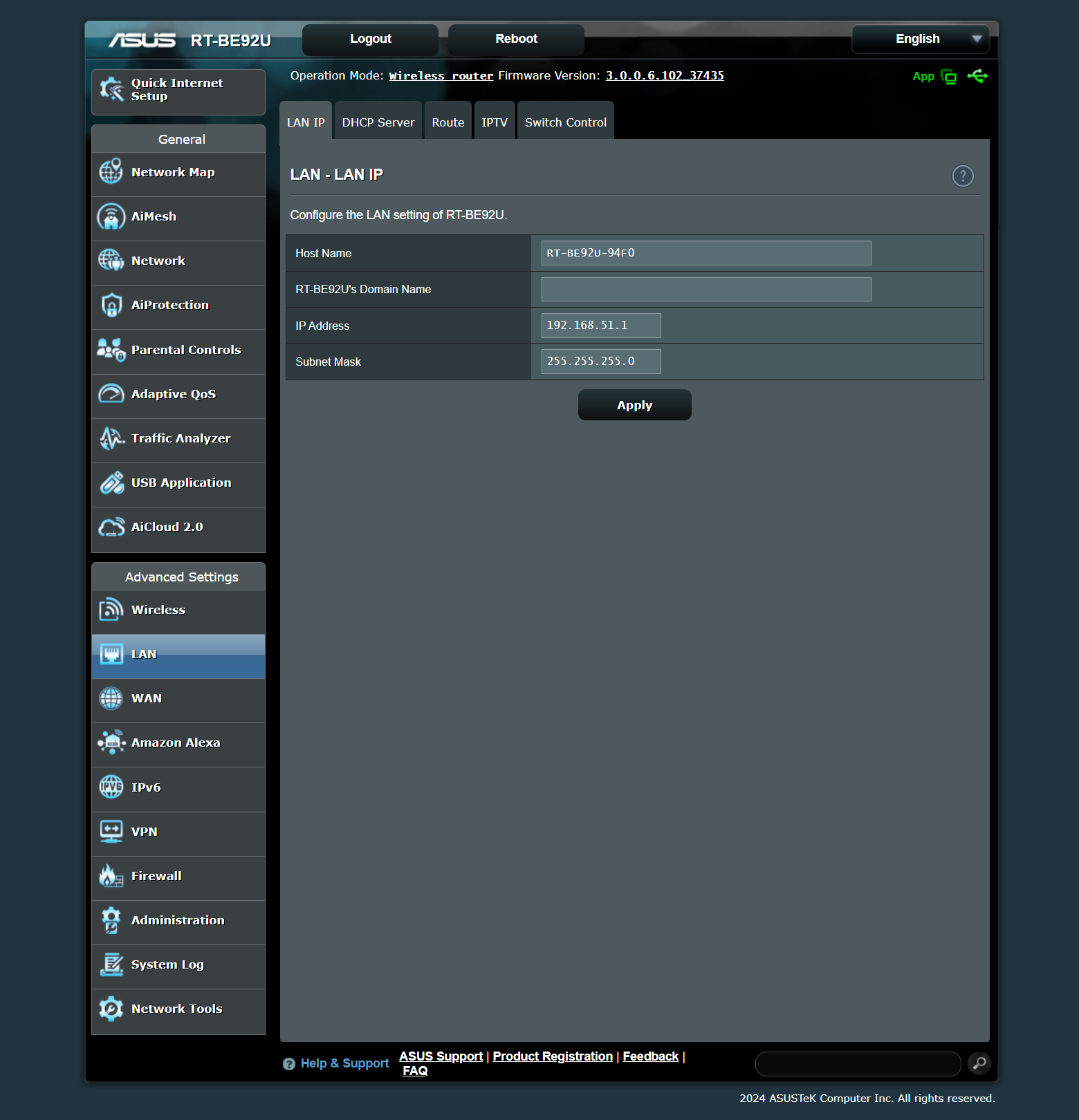Click the Amazon Alexa icon
Image resolution: width=1079 pixels, height=1120 pixels.
tap(111, 743)
